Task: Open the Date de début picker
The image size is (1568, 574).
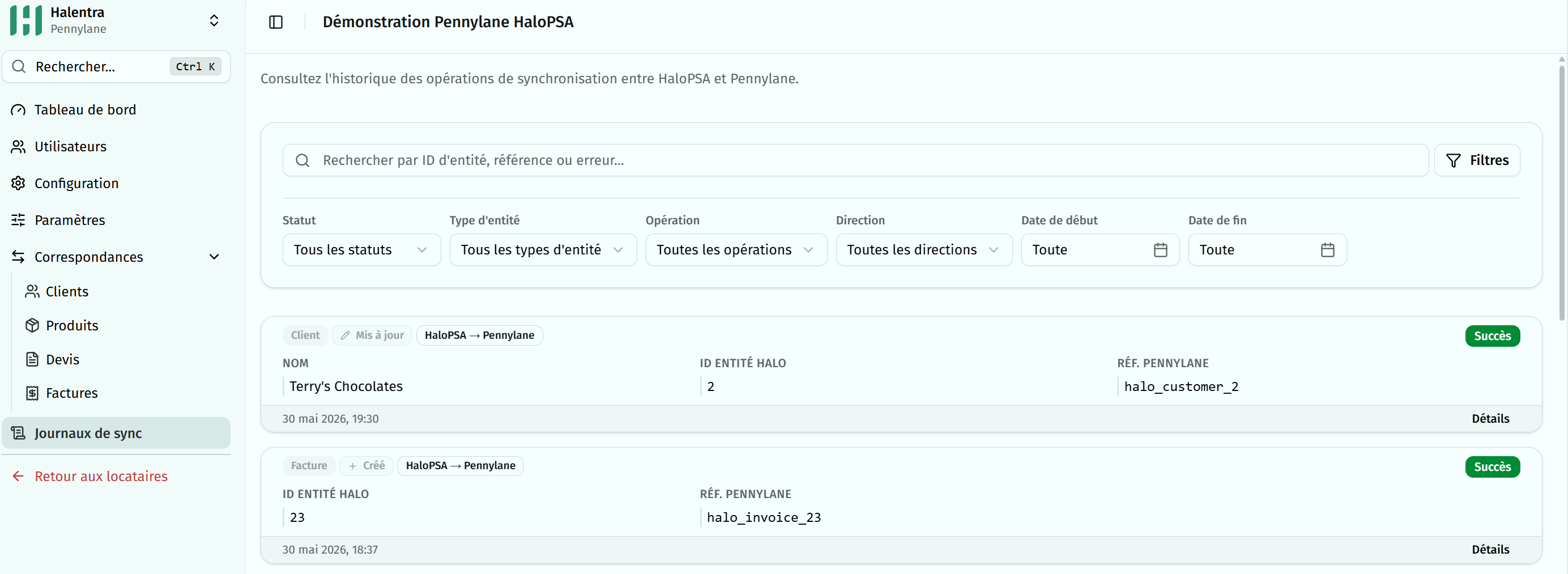Action: [1100, 249]
